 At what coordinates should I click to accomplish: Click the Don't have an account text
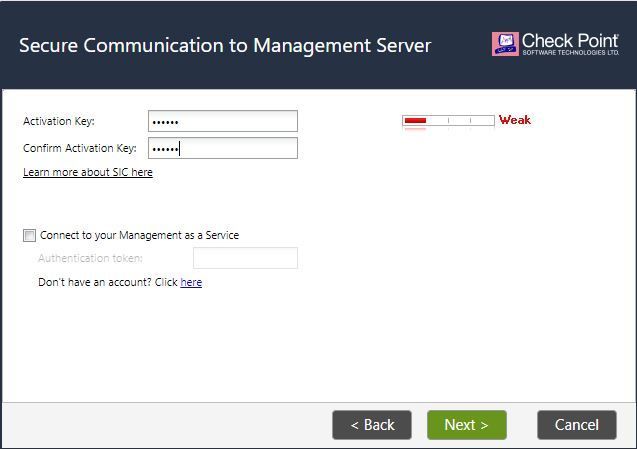(107, 282)
